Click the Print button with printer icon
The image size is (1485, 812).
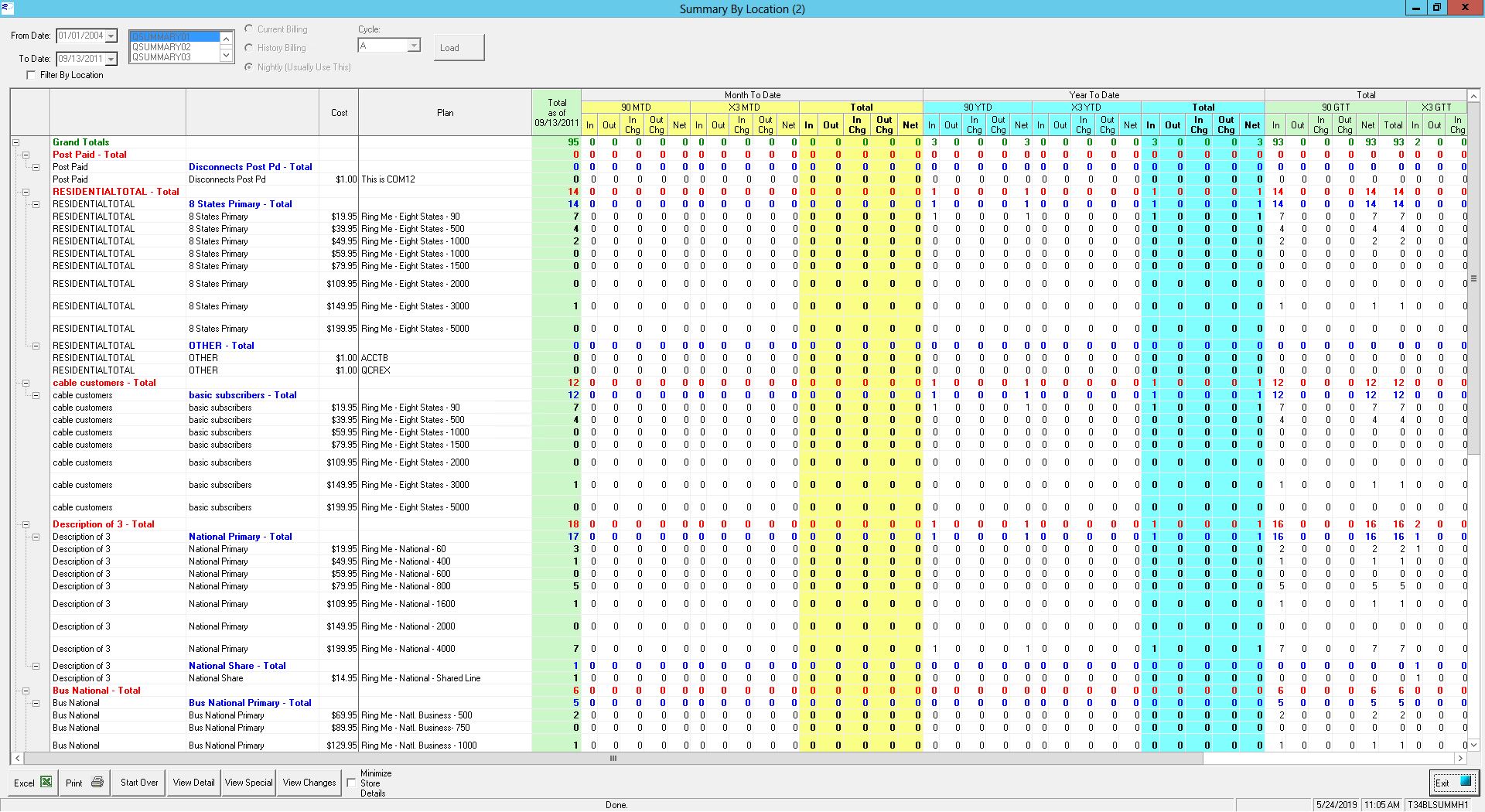click(84, 783)
